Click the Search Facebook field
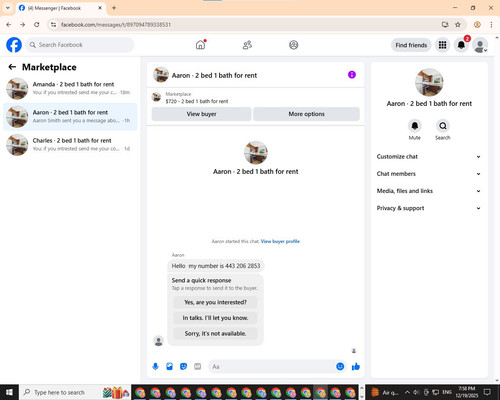This screenshot has width=500, height=400. 80,45
